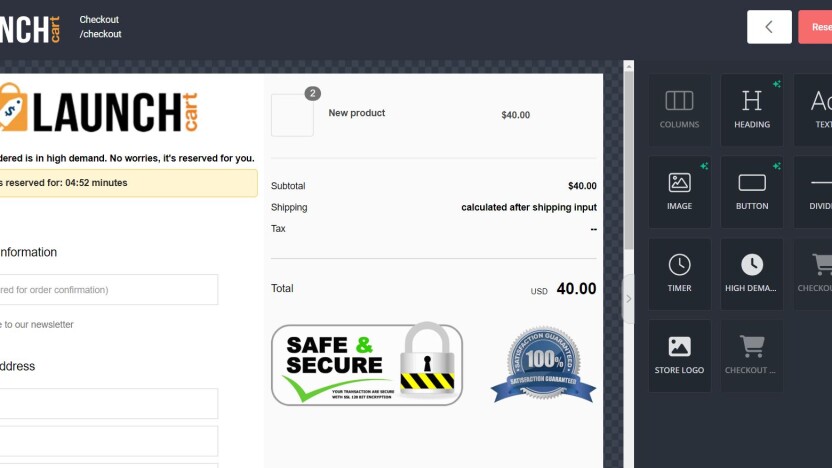
Task: Add a Columns element
Action: pos(679,110)
